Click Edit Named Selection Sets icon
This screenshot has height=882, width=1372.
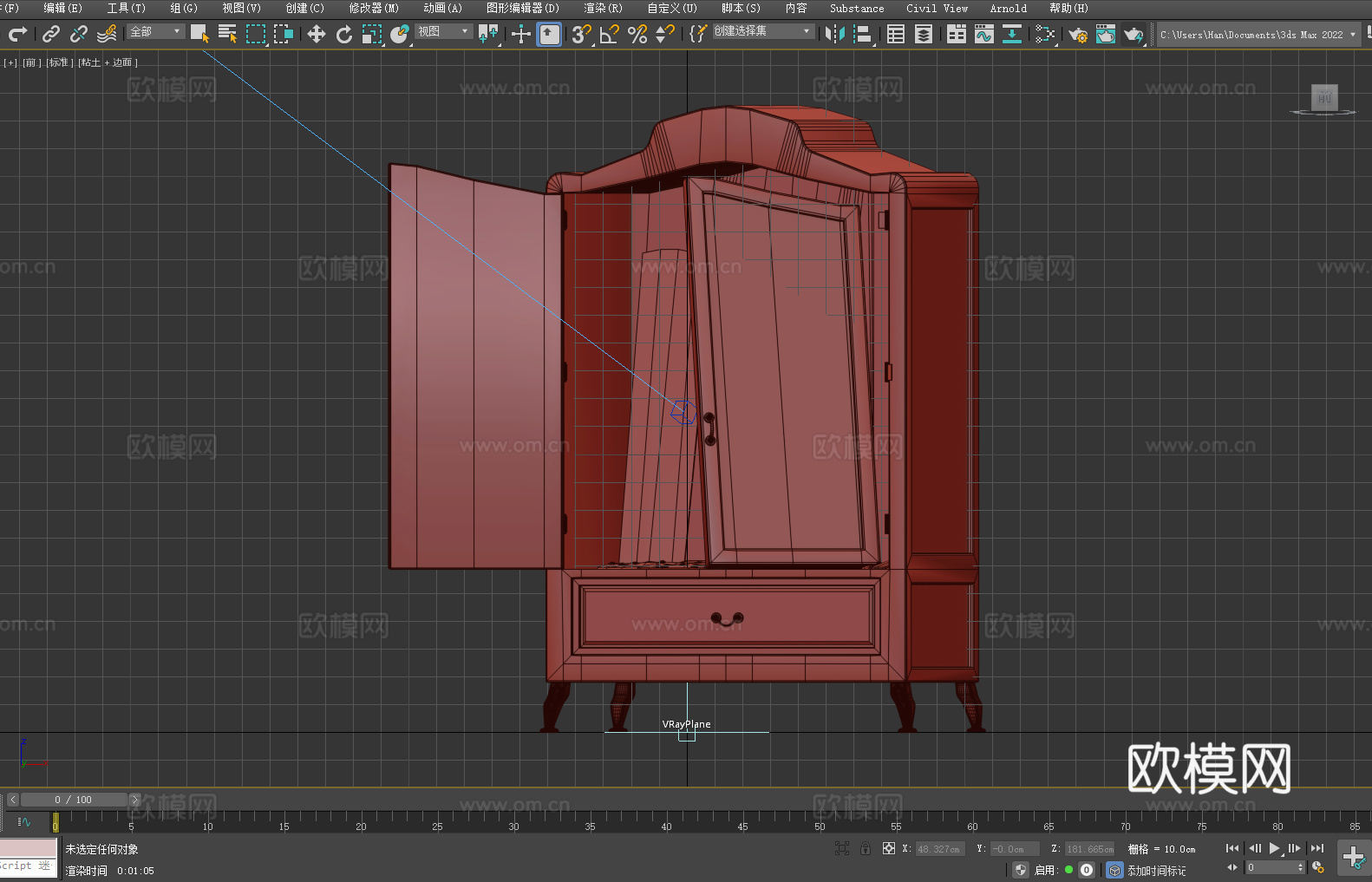coord(698,34)
